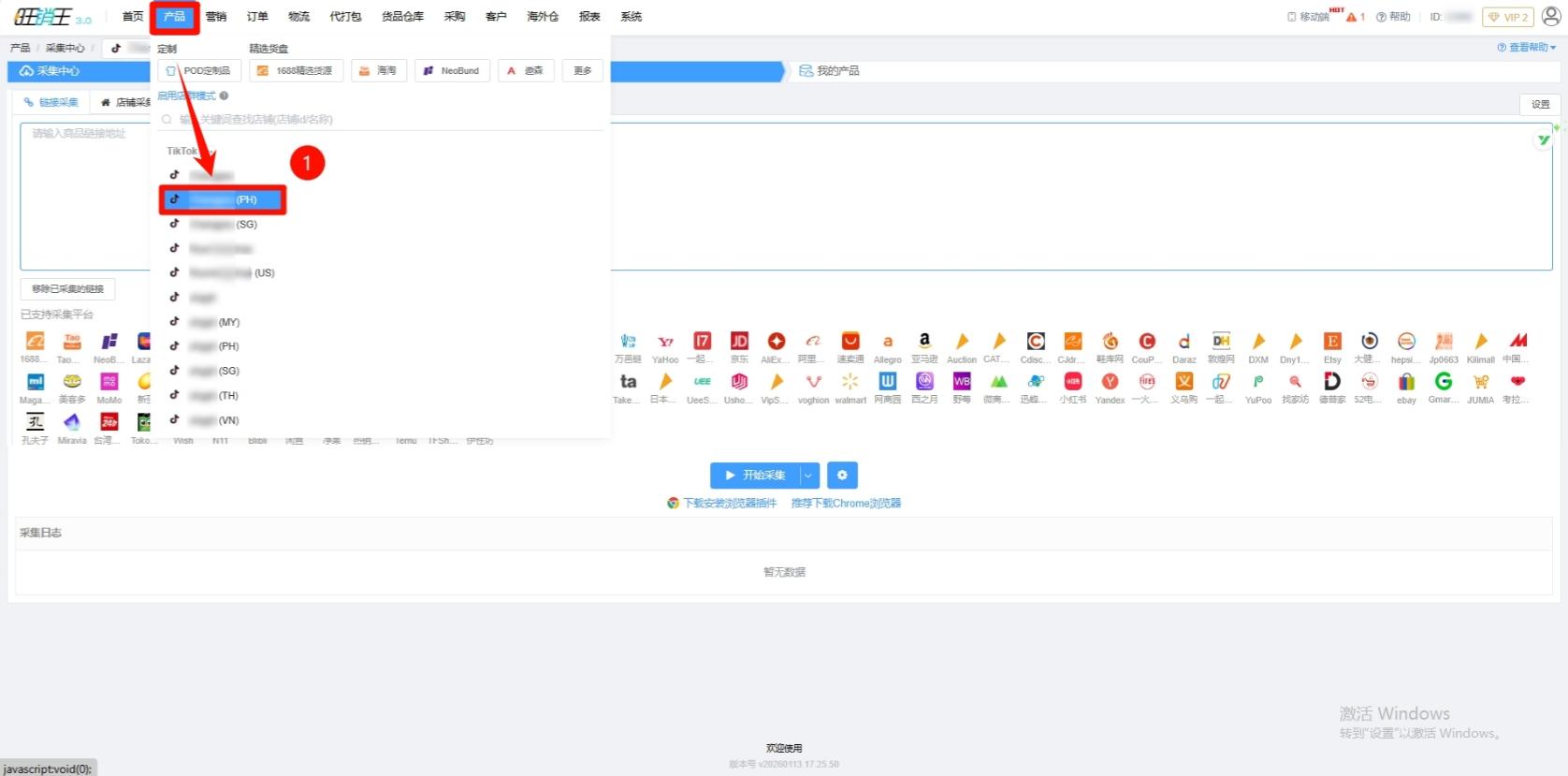Click the Yandex platform icon
This screenshot has height=776, width=1568.
(1110, 382)
